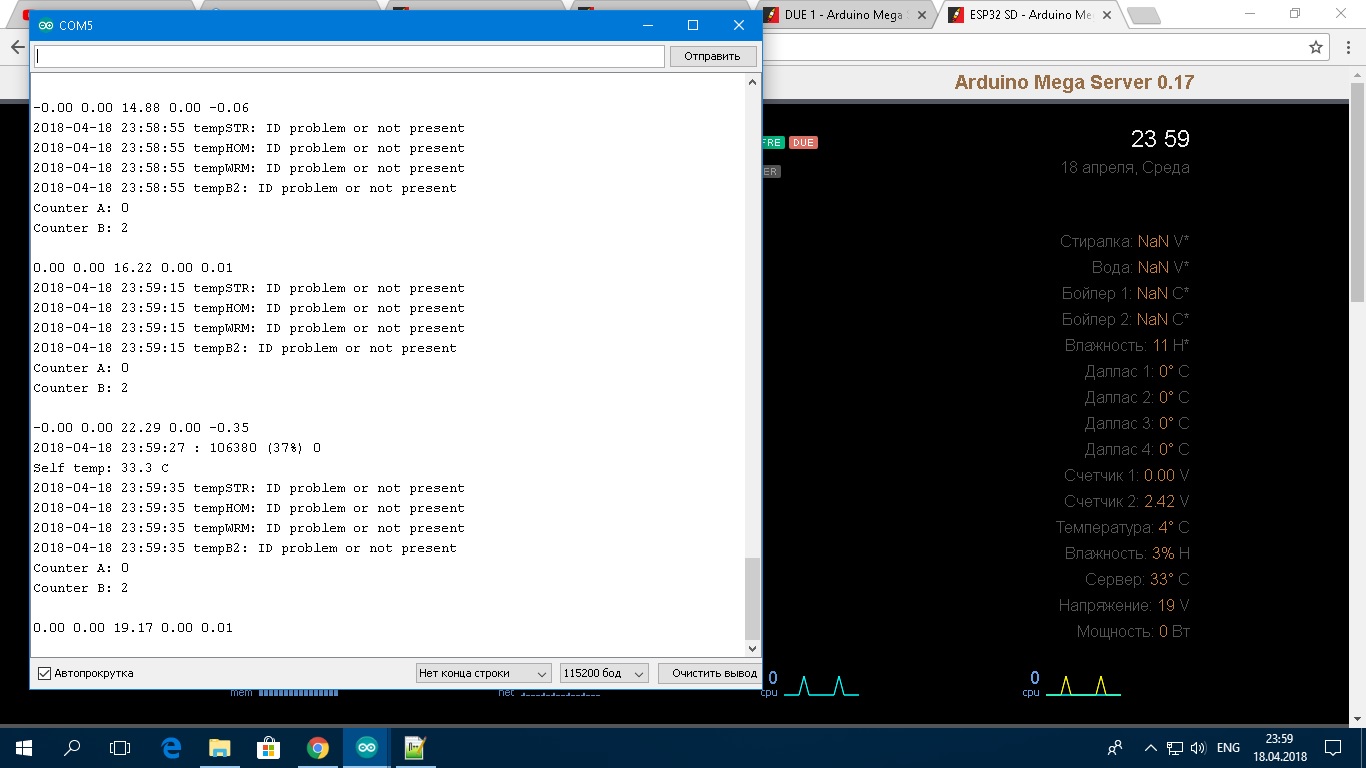Maximize the COM5 serial monitor window
The height and width of the screenshot is (768, 1366).
[693, 25]
